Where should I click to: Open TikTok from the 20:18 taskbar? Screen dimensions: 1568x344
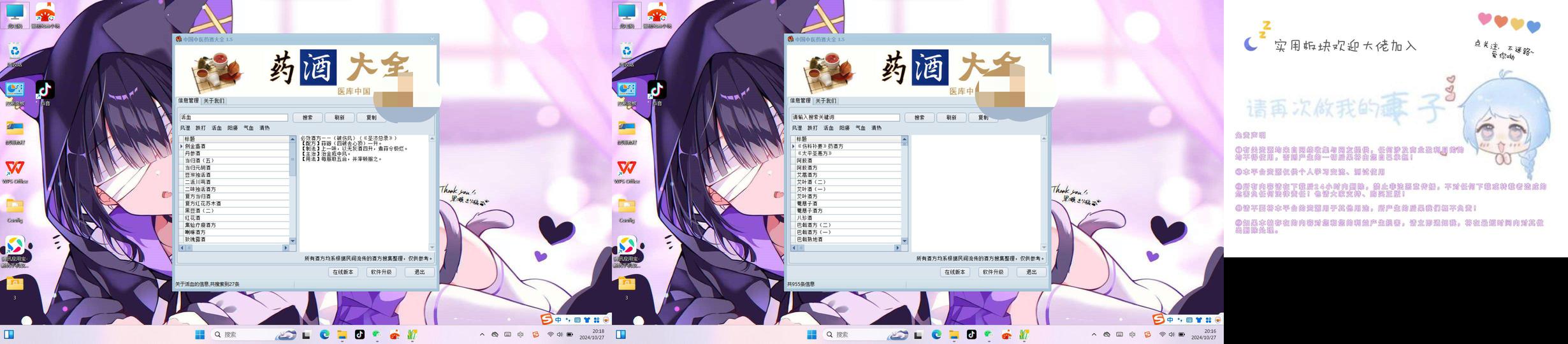coord(359,334)
